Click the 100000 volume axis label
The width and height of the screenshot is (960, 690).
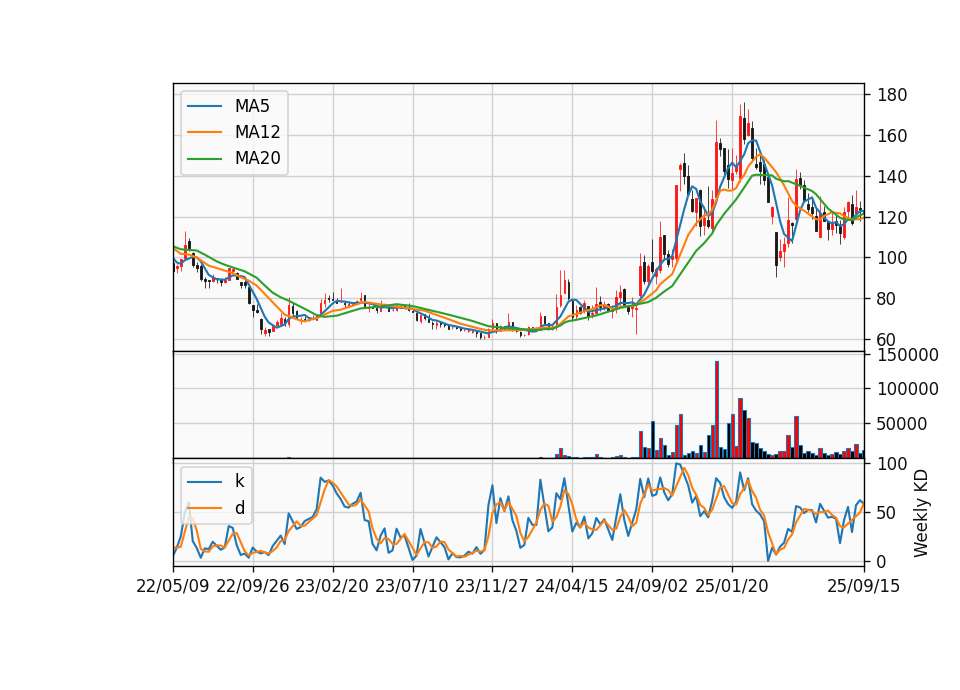[x=907, y=389]
